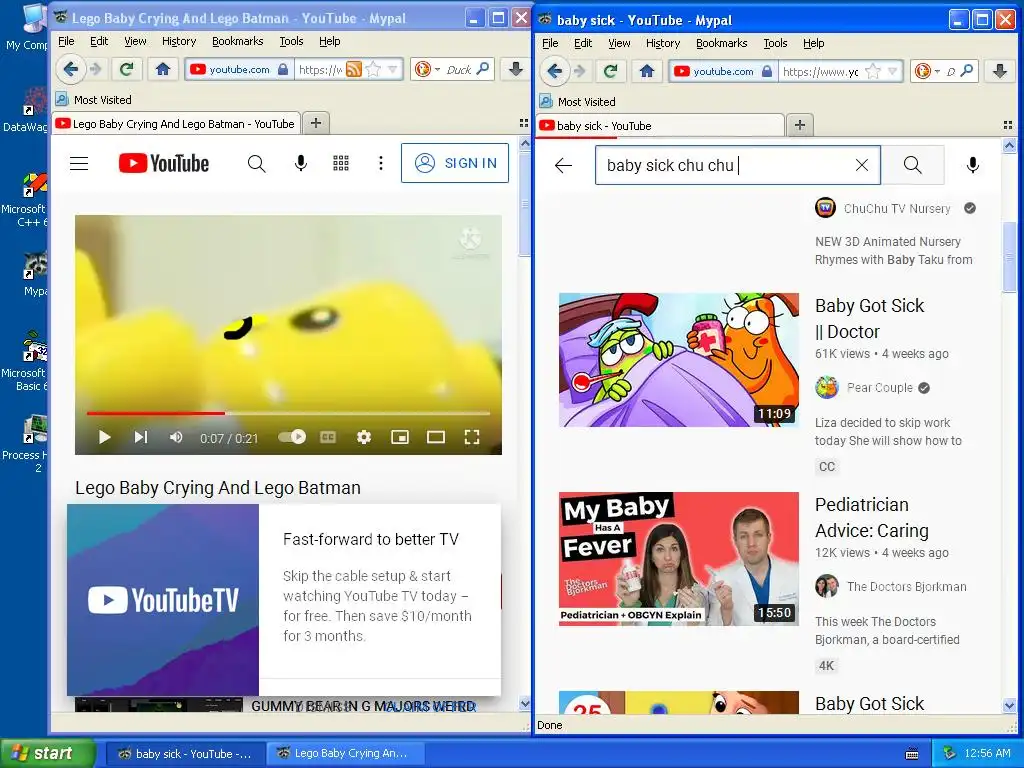Image resolution: width=1024 pixels, height=768 pixels.
Task: Open Tools menu in right window
Action: [775, 43]
